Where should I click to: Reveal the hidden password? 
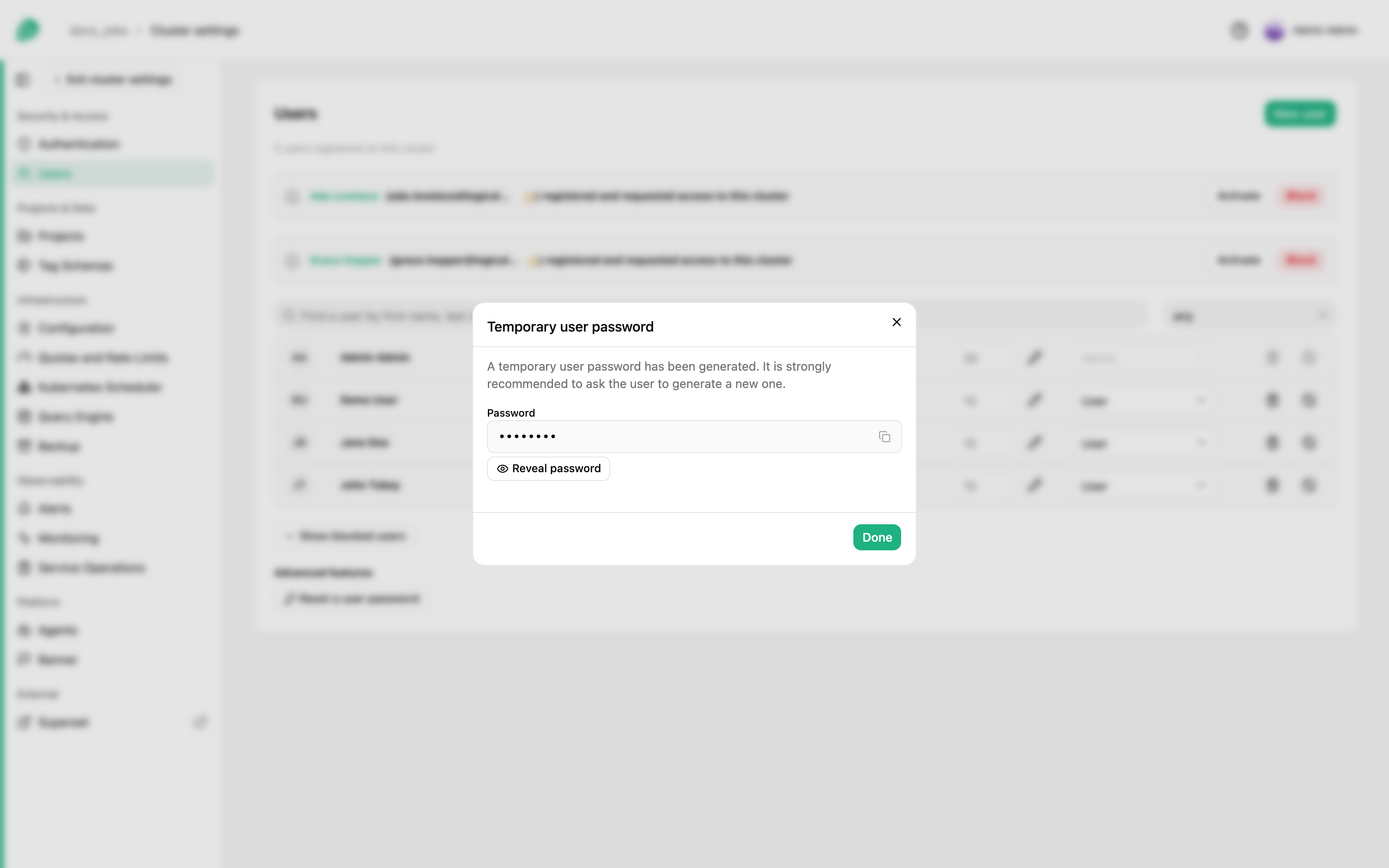click(x=548, y=468)
